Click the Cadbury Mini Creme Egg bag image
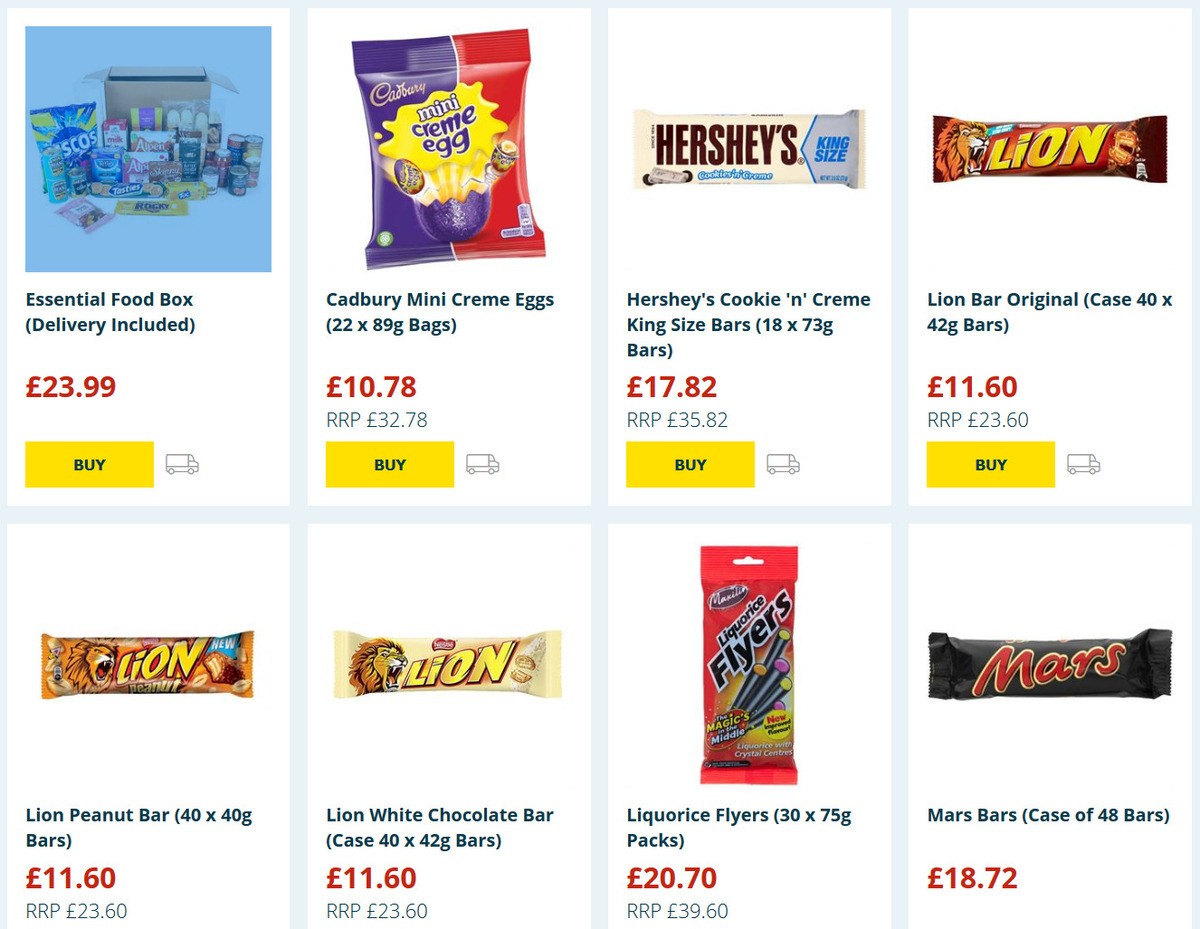 tap(448, 147)
